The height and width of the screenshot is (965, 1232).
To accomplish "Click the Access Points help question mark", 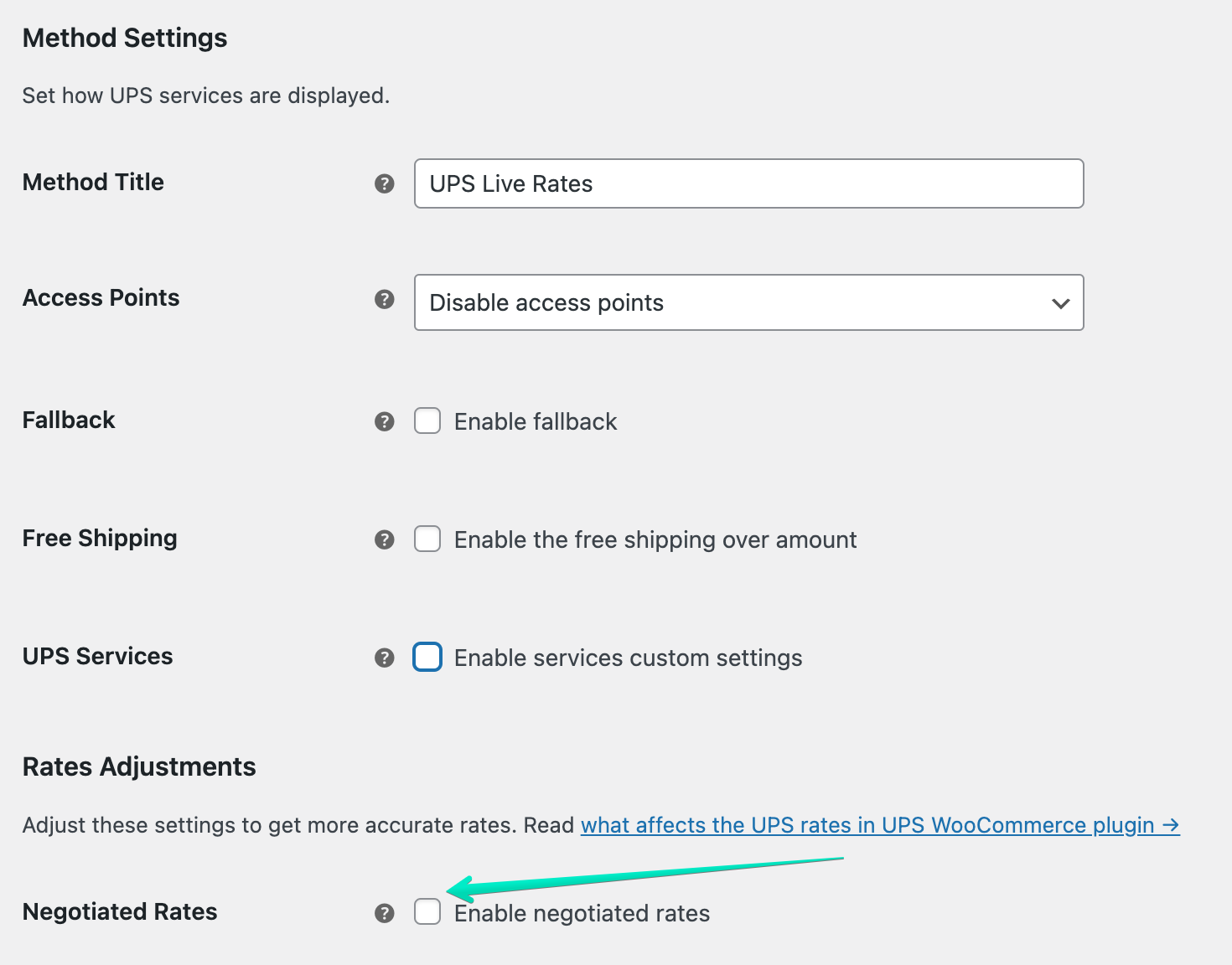I will (x=384, y=299).
